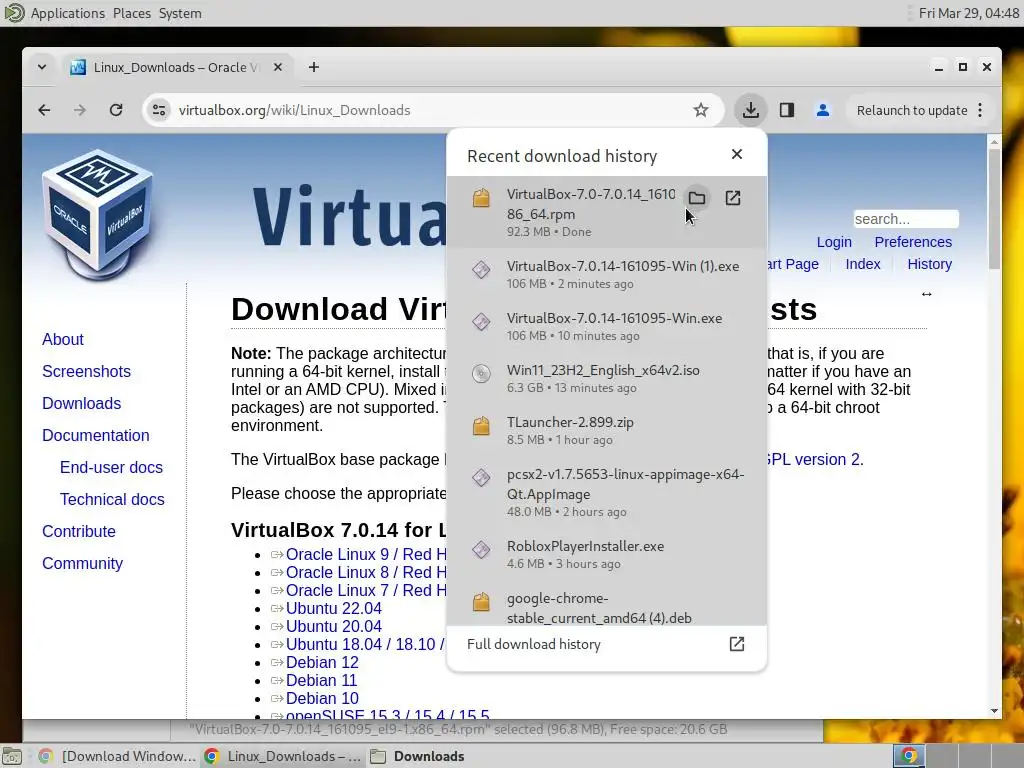Click RobloxPlayerInstaller.exe file icon

(x=481, y=549)
